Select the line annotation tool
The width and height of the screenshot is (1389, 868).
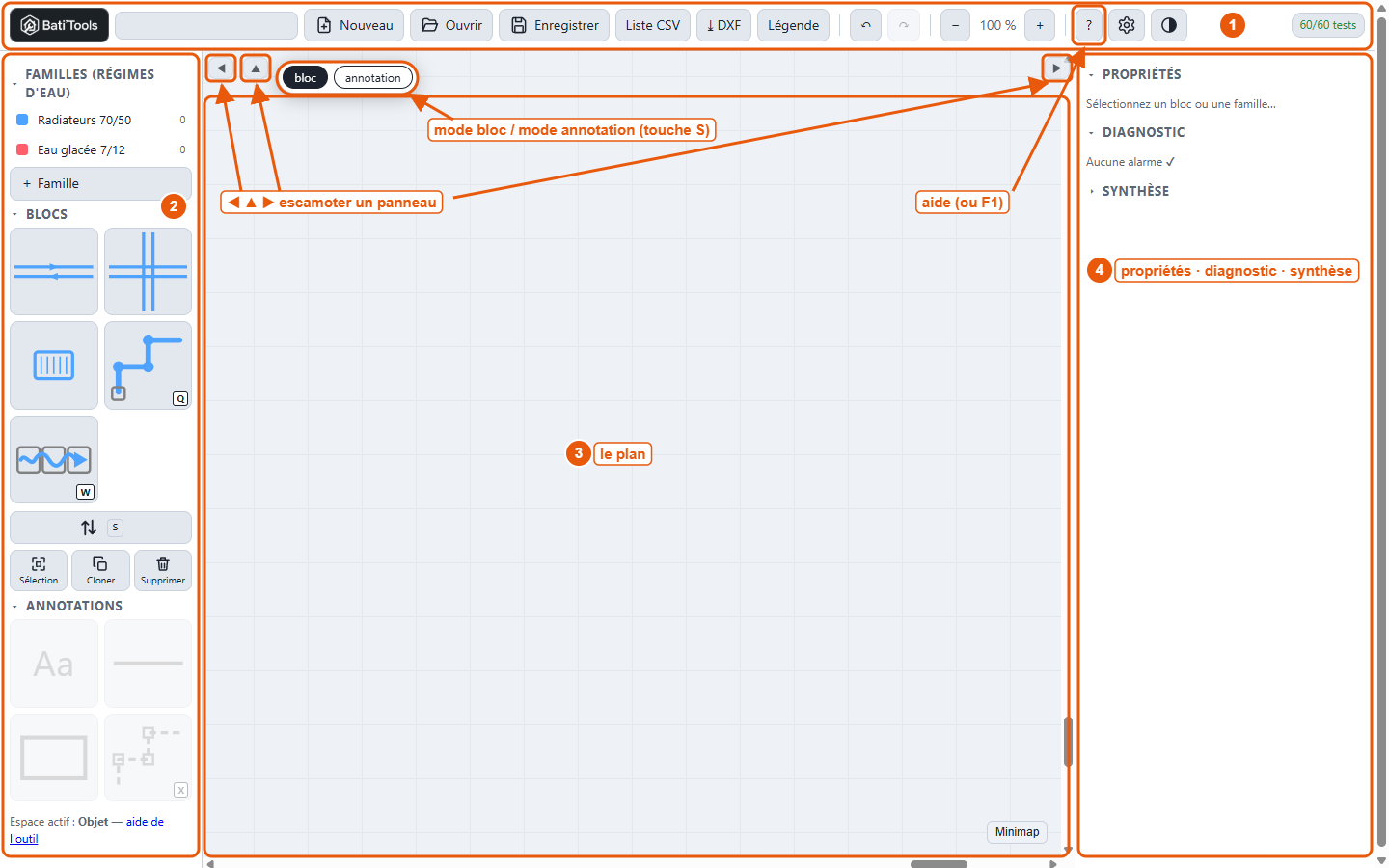[148, 664]
